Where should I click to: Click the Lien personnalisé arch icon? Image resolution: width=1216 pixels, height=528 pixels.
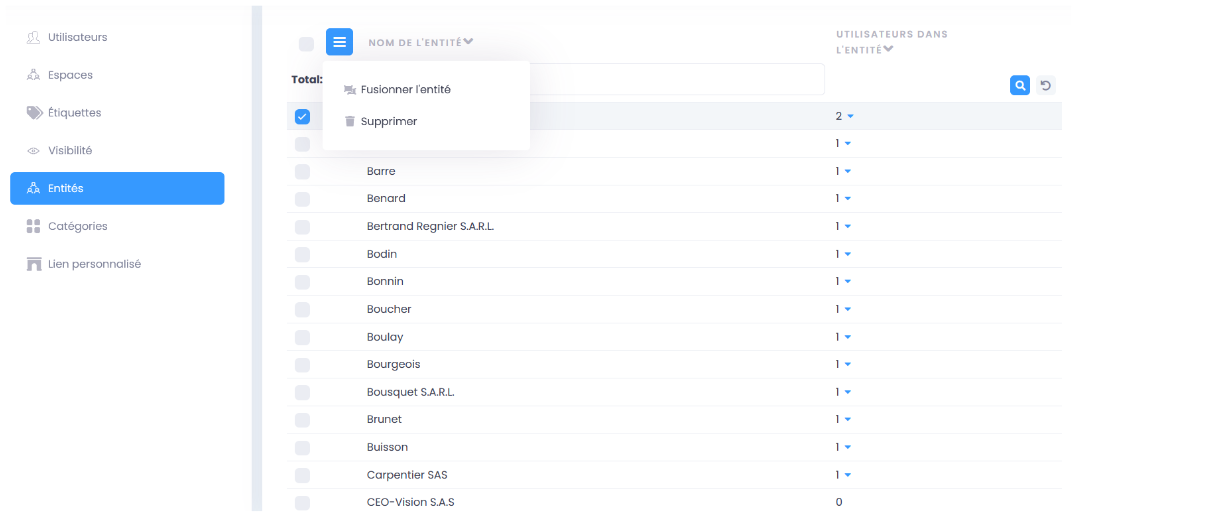[34, 264]
